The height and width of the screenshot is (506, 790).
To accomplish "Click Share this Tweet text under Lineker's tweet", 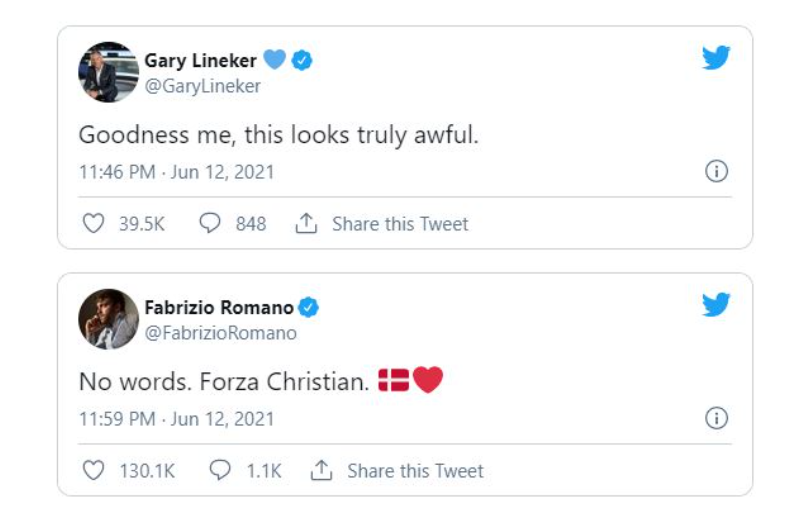I will (x=400, y=224).
